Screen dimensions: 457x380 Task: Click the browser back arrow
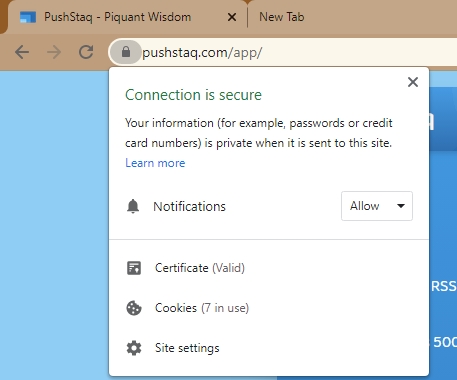pyautogui.click(x=22, y=52)
